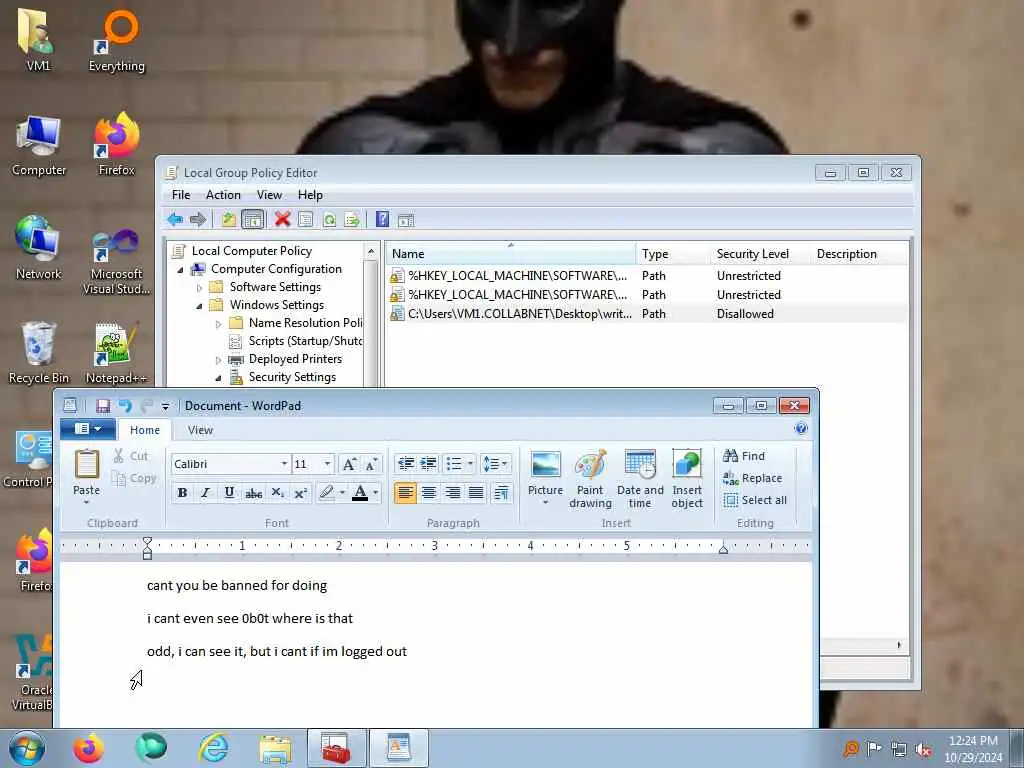The width and height of the screenshot is (1024, 768).
Task: Open the Action menu
Action: click(223, 195)
